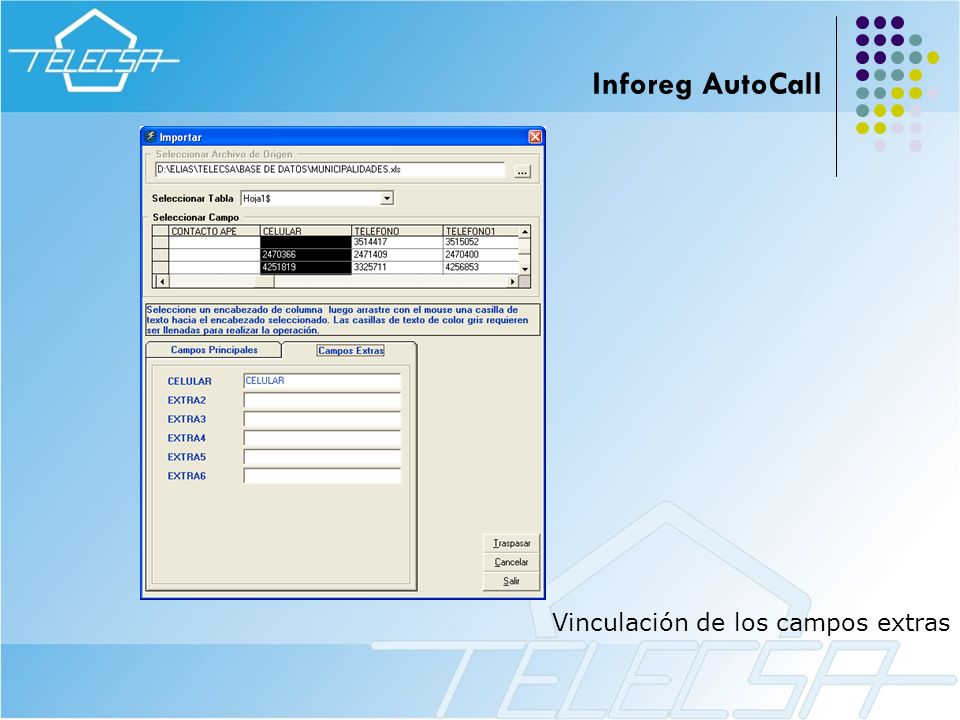Select the CONTACTO APE column header
Image resolution: width=960 pixels, height=720 pixels.
214,231
